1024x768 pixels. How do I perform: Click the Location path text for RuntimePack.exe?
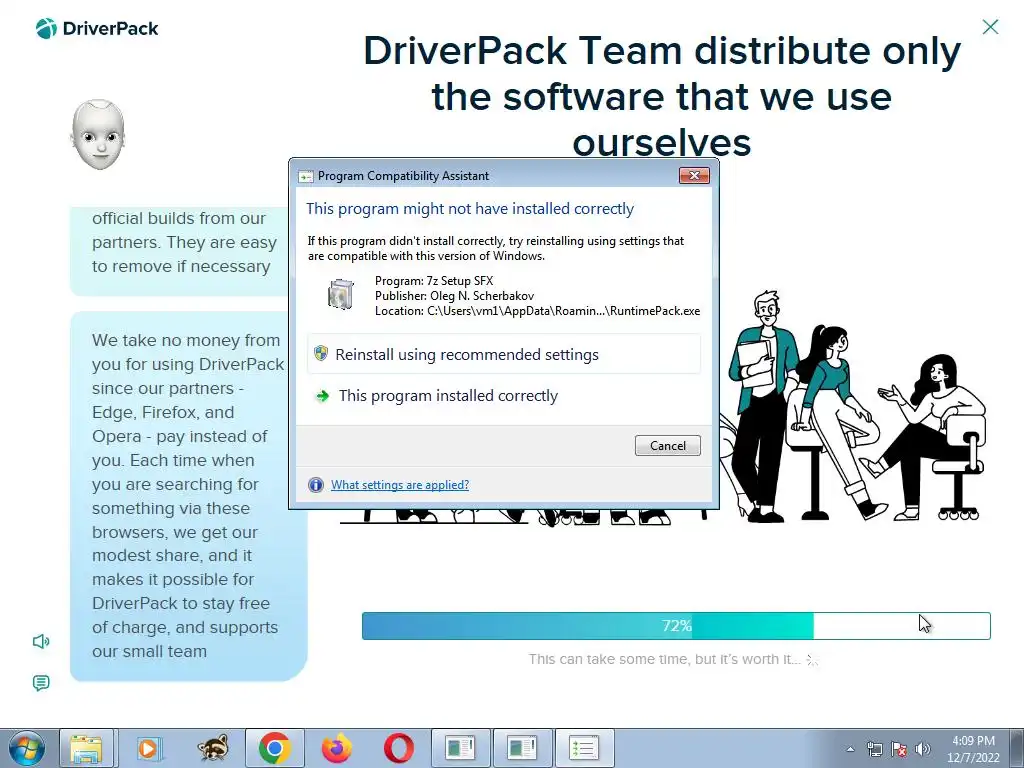pos(537,311)
